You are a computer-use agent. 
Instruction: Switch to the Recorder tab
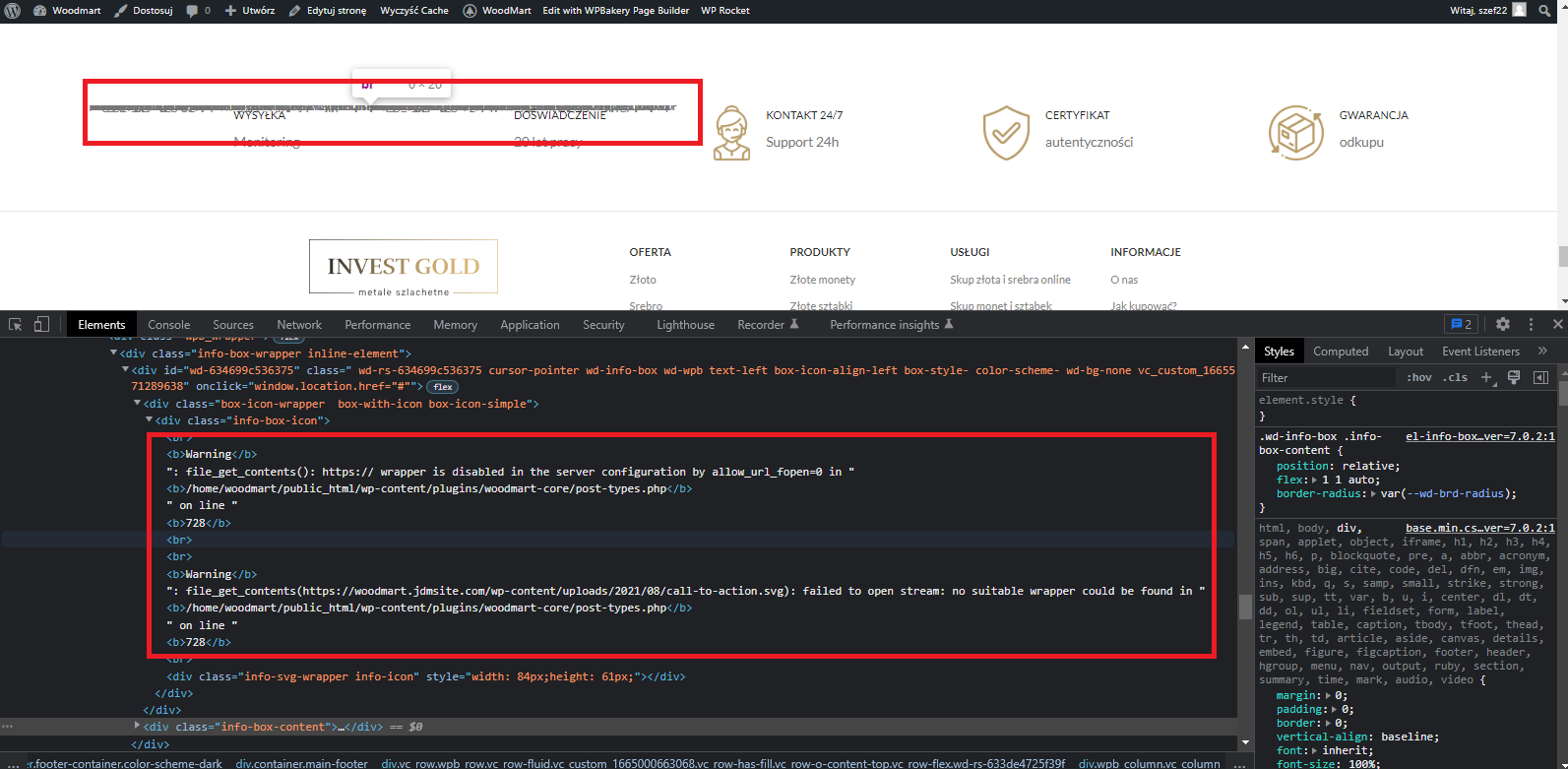point(768,325)
